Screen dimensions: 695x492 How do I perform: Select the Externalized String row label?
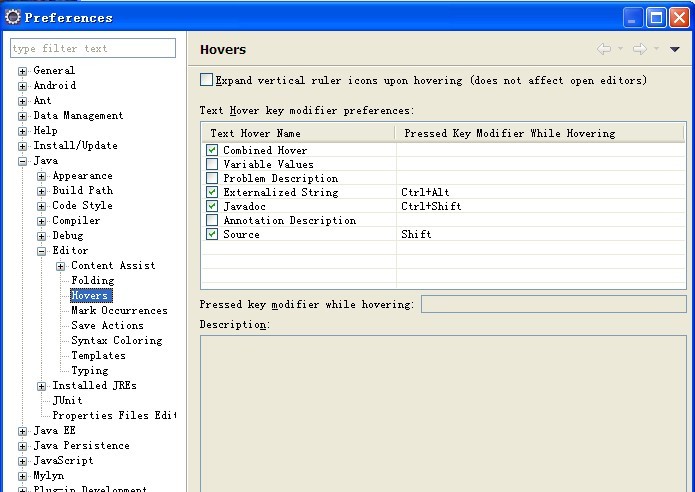[281, 192]
